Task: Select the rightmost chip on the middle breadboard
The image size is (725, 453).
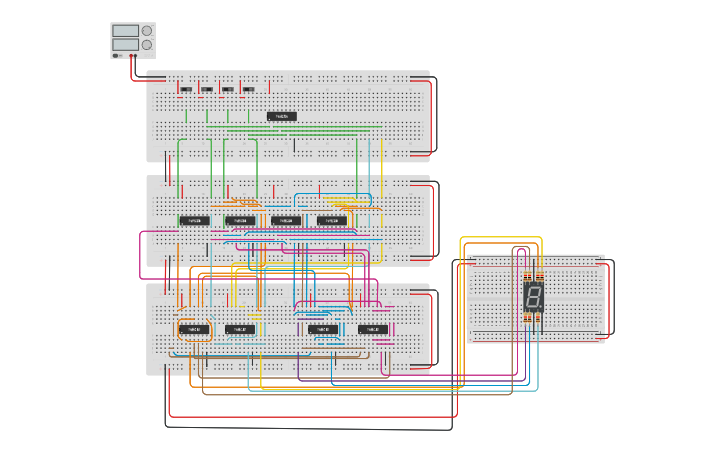Action: click(x=332, y=221)
